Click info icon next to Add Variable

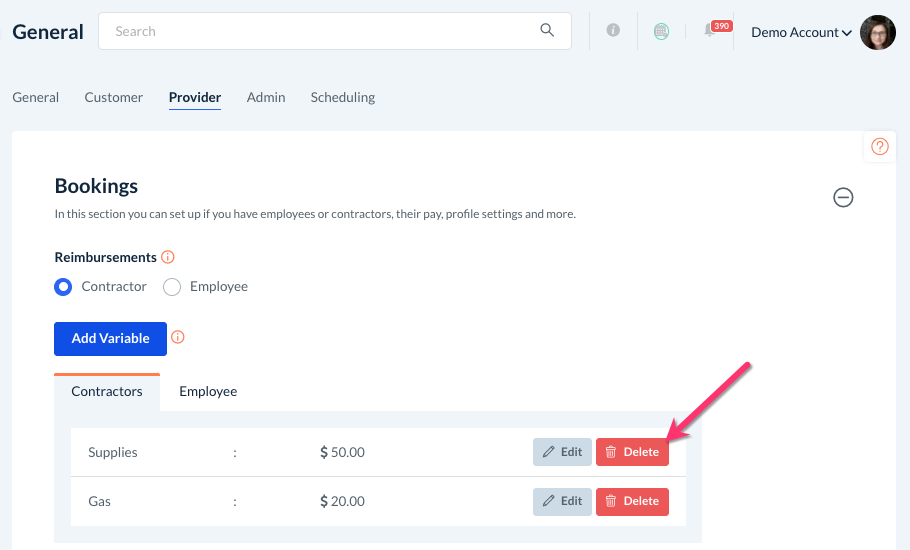pos(178,337)
